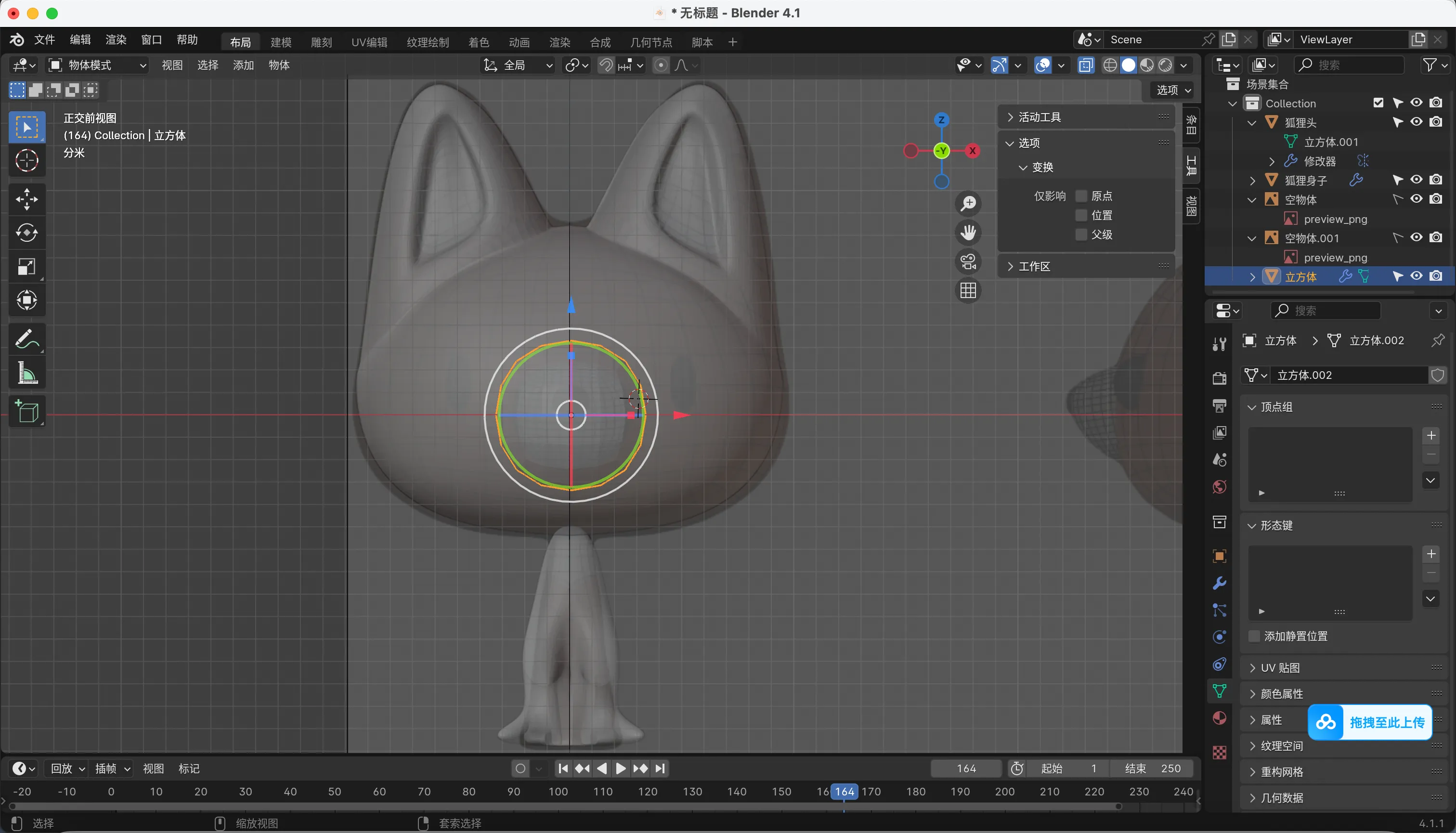Screen dimensions: 1456x833
Task: Expand the UV 贴图 panel
Action: [x=1279, y=668]
